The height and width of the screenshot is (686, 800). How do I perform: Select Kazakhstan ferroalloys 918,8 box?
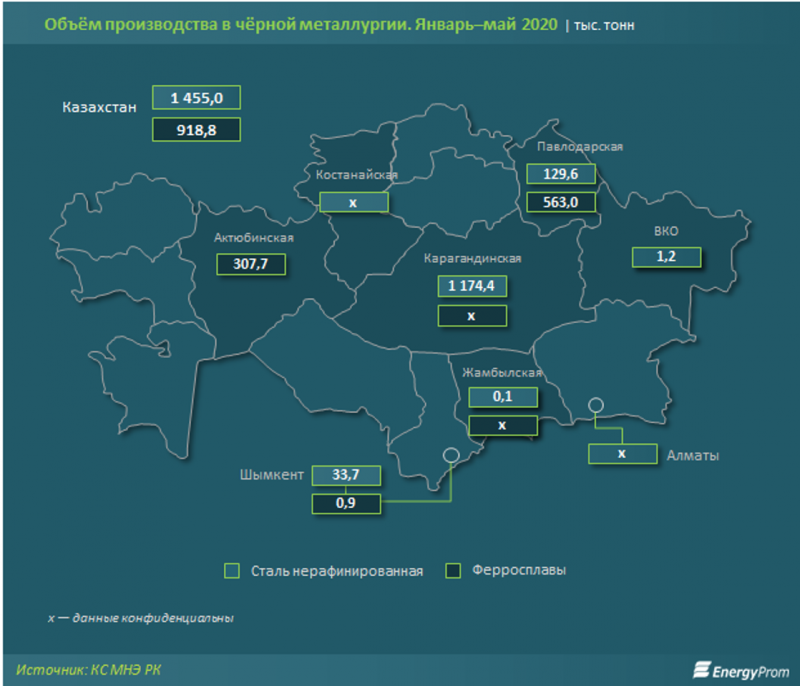click(x=196, y=129)
